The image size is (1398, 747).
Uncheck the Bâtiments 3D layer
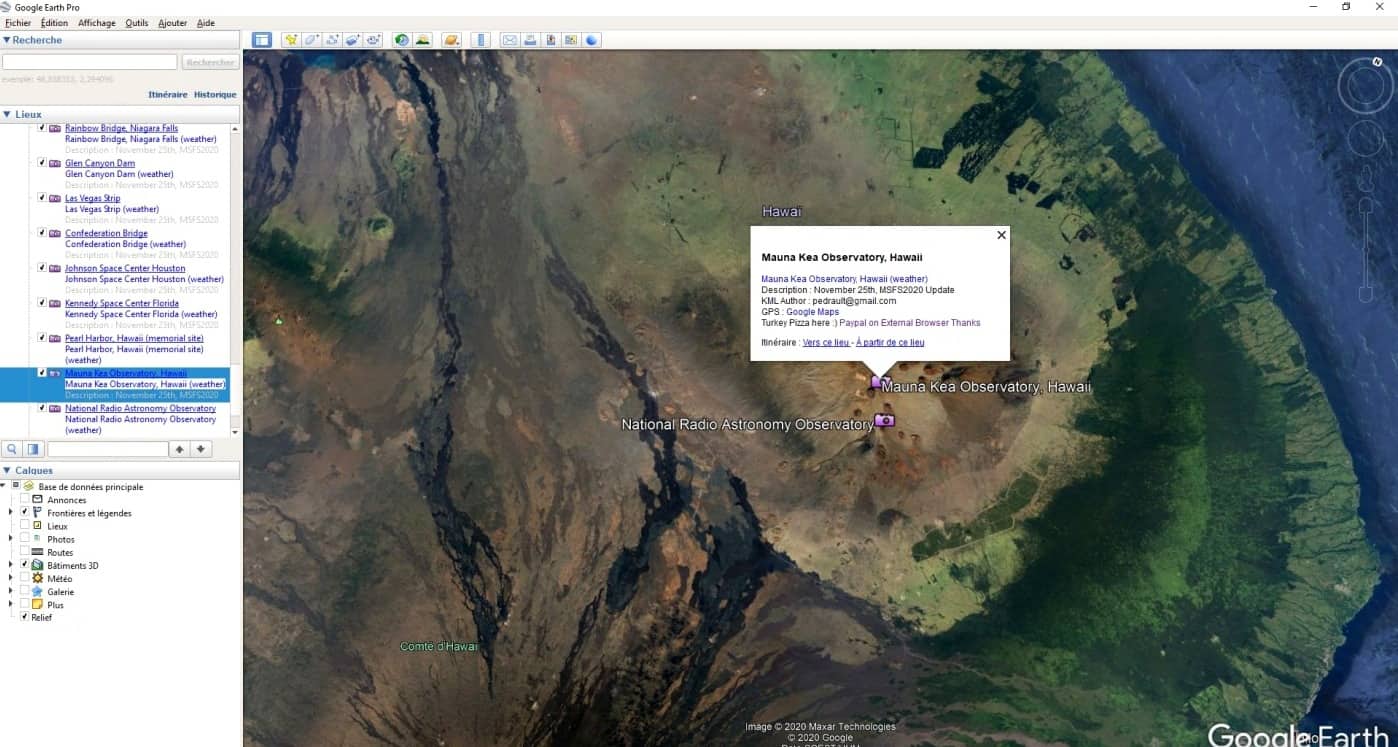point(25,565)
